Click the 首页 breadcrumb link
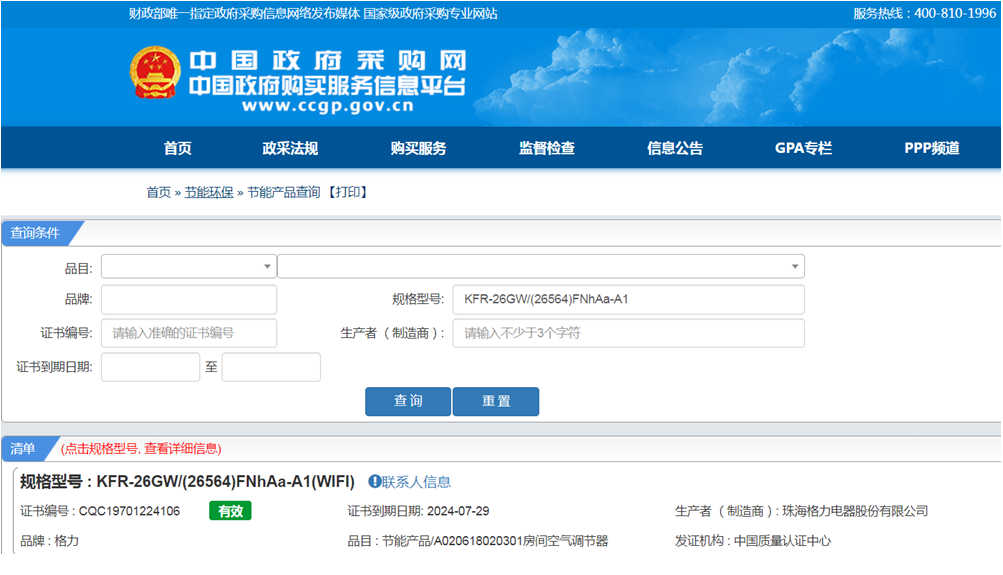This screenshot has width=1003, height=575. 159,192
